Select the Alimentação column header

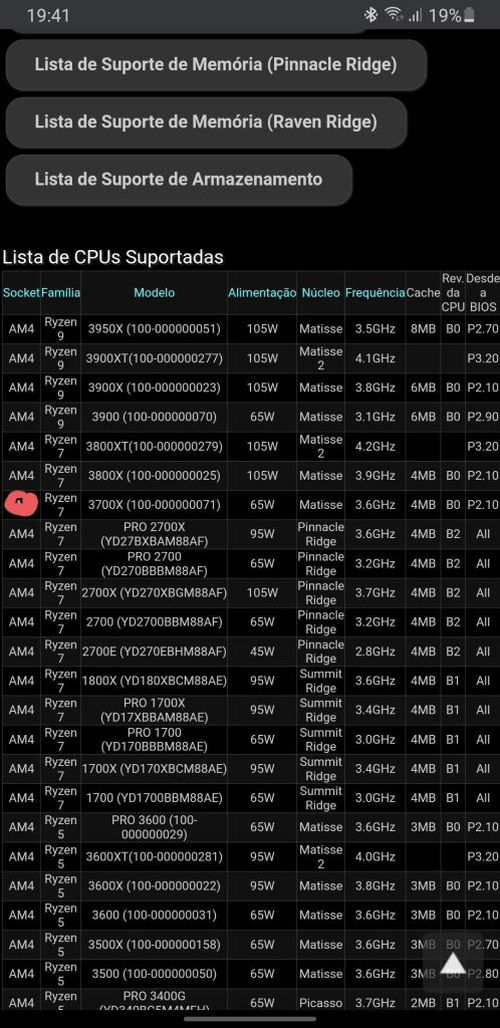click(x=262, y=293)
